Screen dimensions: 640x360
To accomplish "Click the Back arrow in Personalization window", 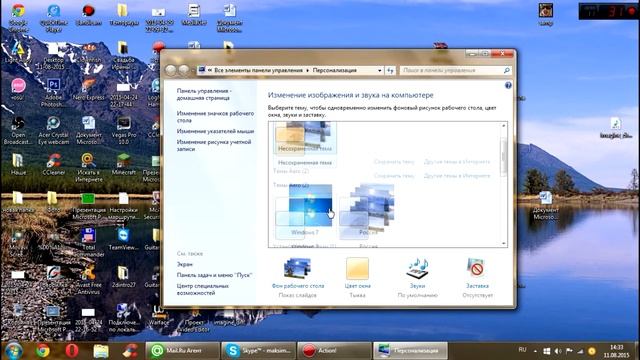I will (x=171, y=70).
